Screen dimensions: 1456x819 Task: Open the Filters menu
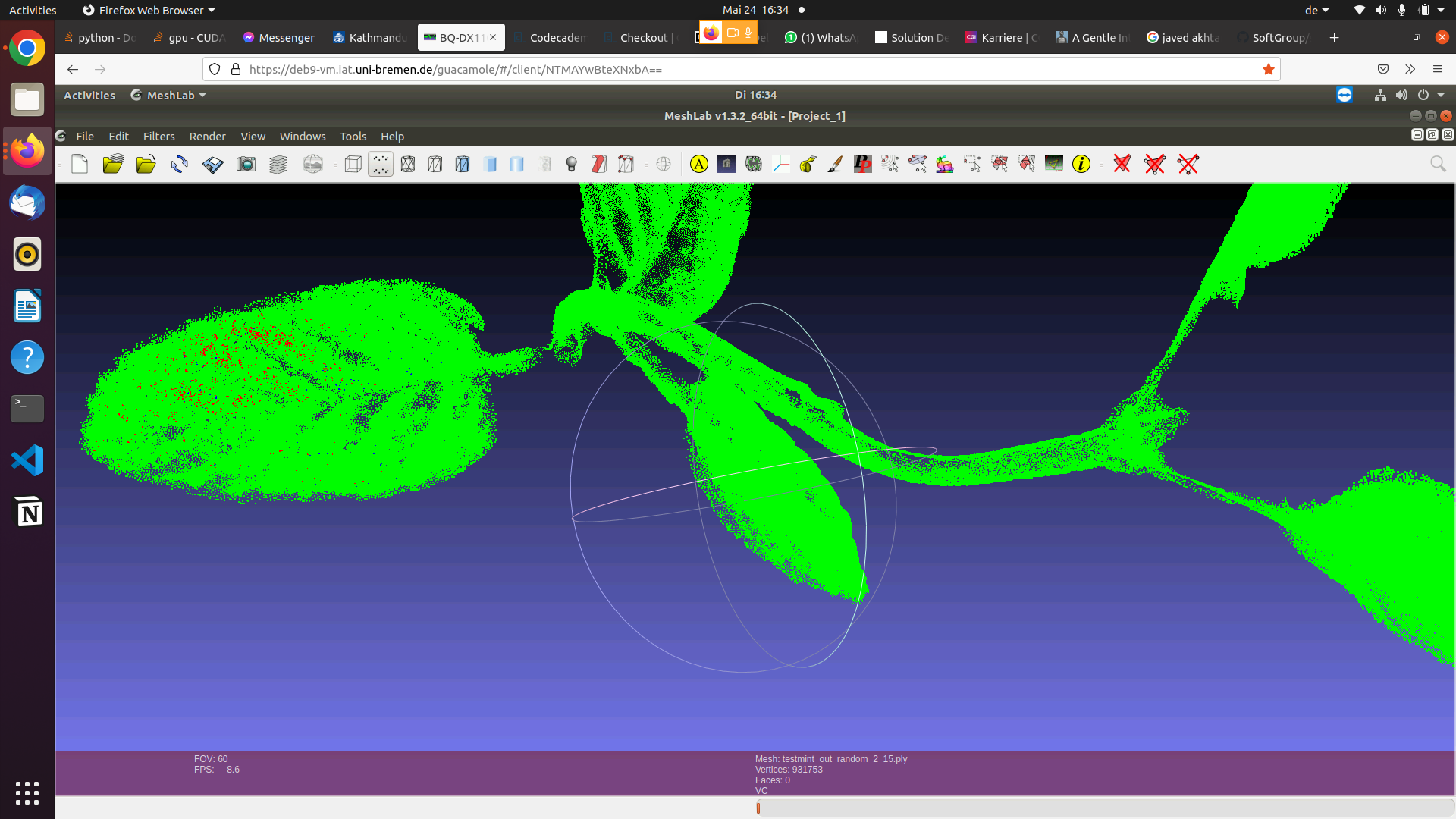(158, 136)
